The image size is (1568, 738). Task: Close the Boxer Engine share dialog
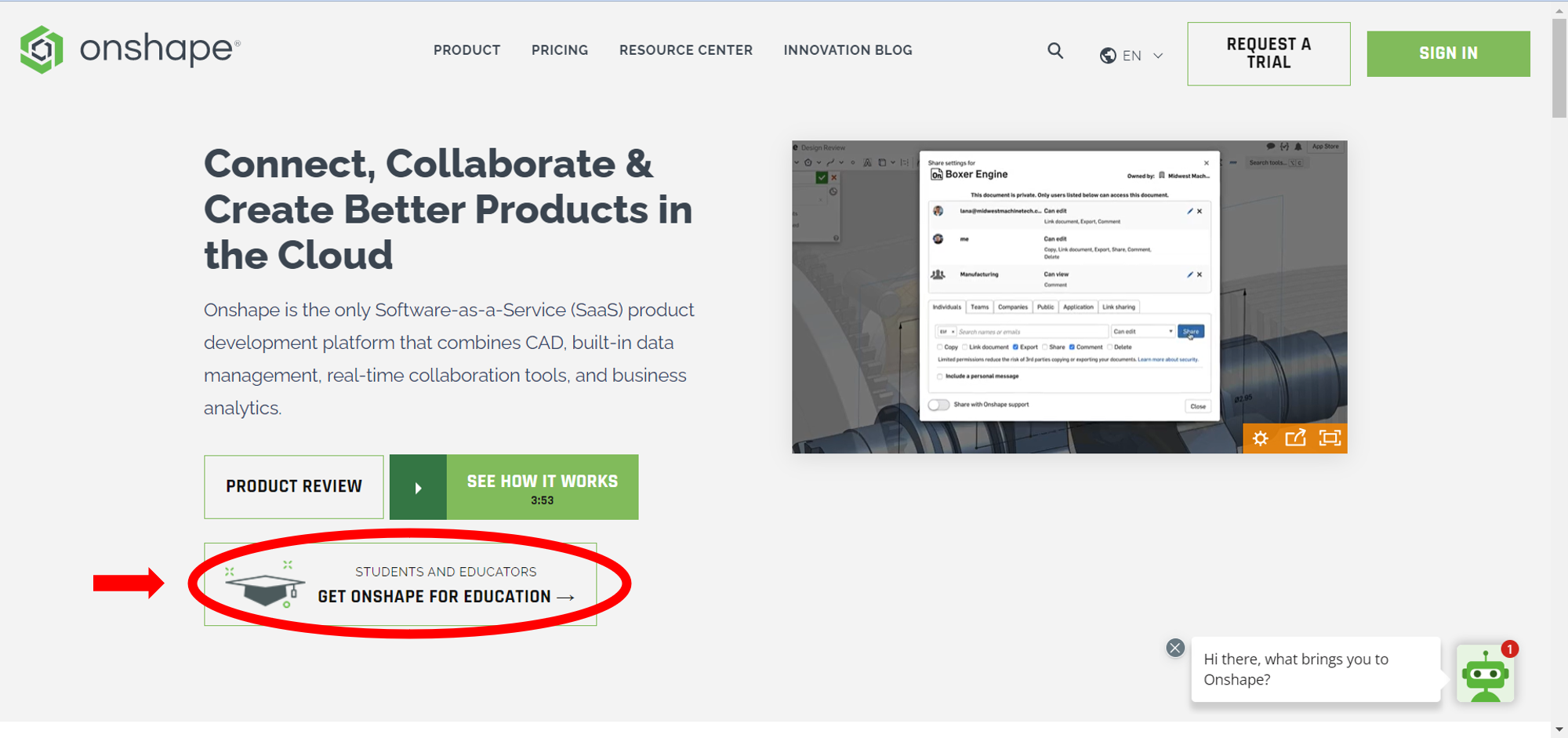click(x=1206, y=163)
